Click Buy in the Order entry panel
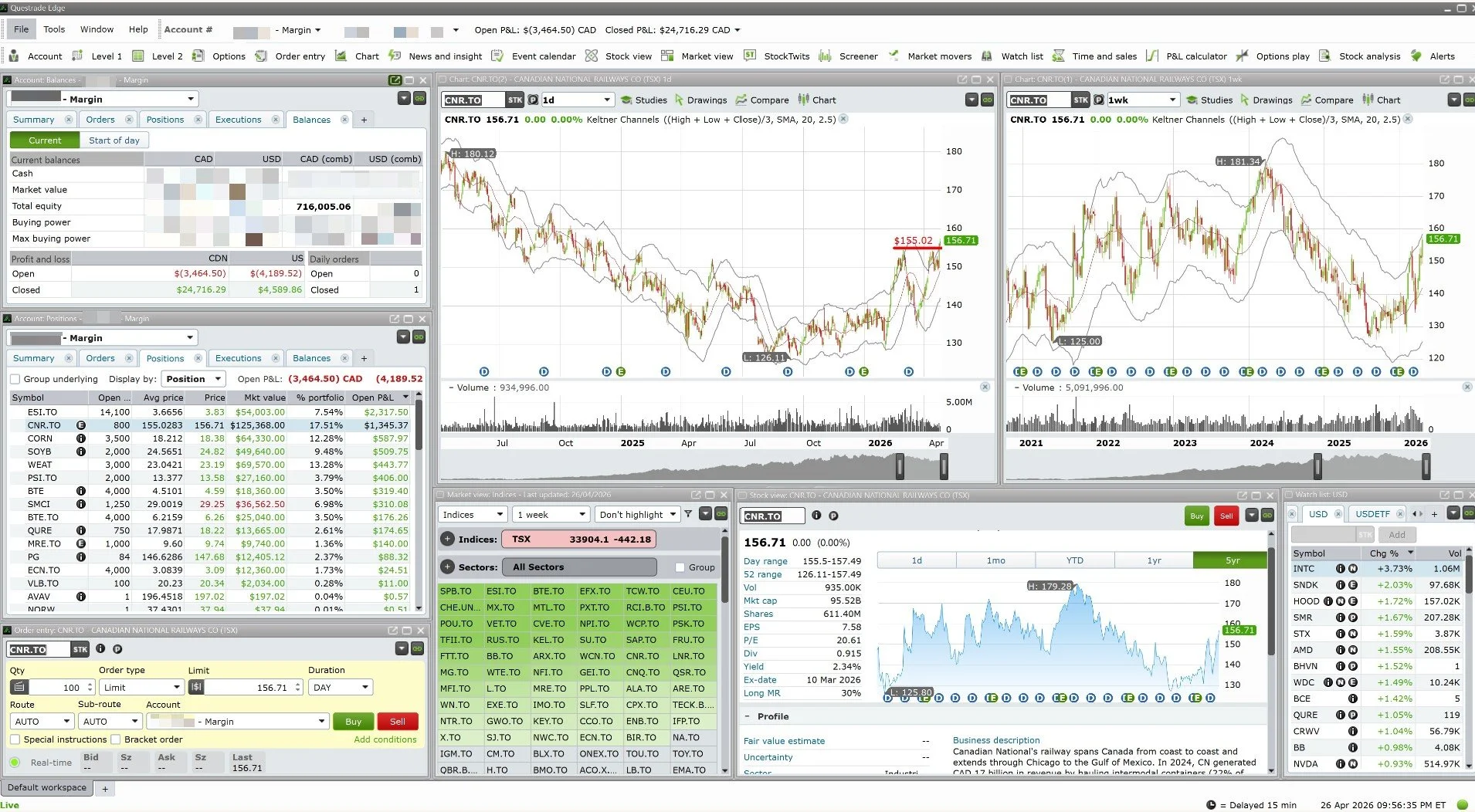The height and width of the screenshot is (812, 1475). point(353,722)
